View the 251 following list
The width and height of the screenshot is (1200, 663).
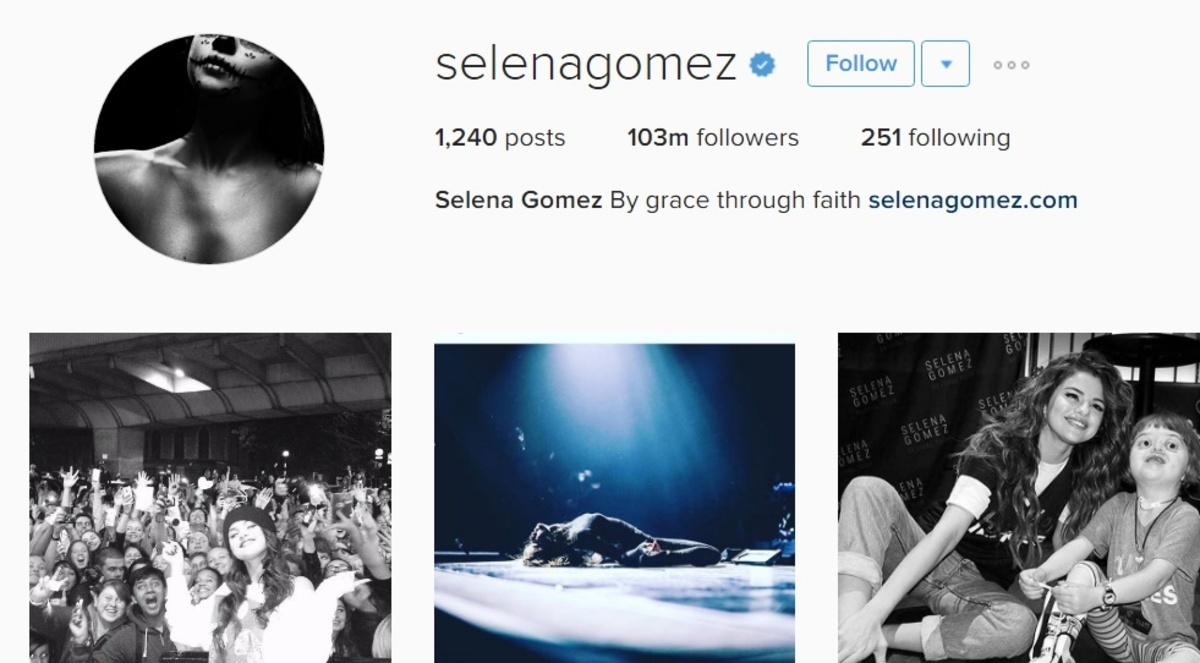point(935,138)
